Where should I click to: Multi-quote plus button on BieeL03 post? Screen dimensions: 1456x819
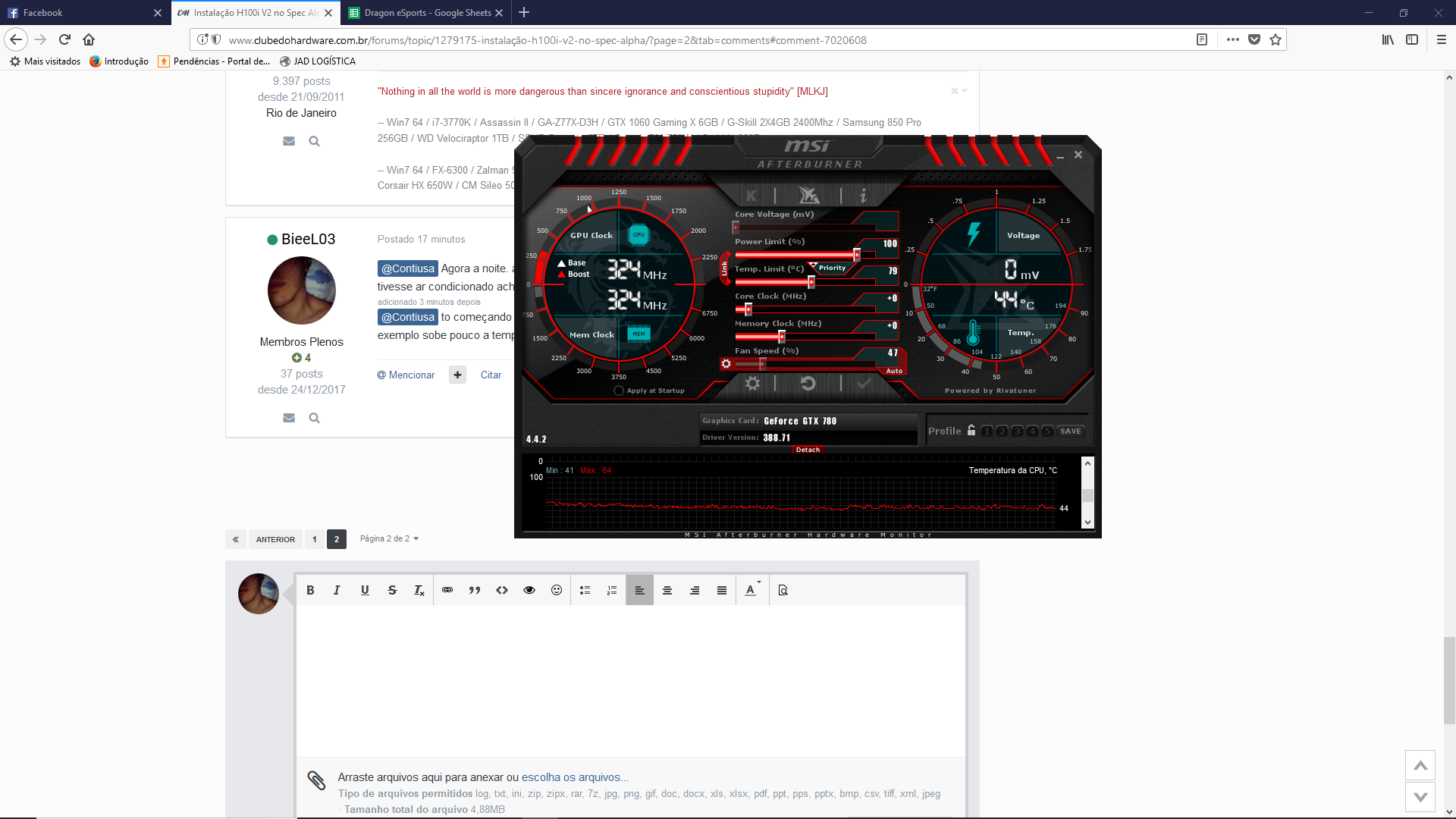(457, 375)
